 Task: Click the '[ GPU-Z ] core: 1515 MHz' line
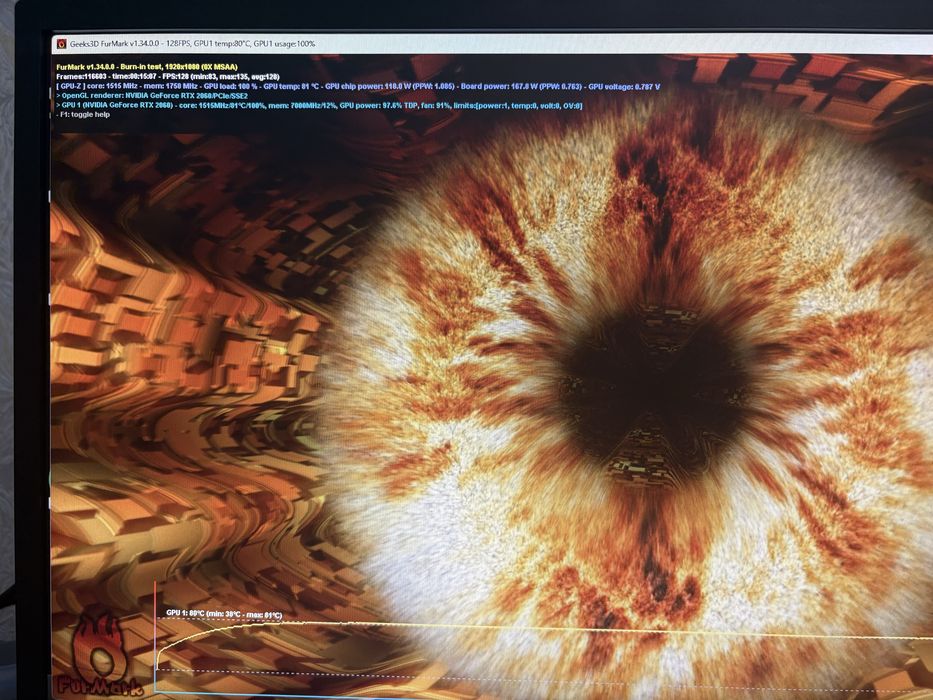tap(358, 87)
